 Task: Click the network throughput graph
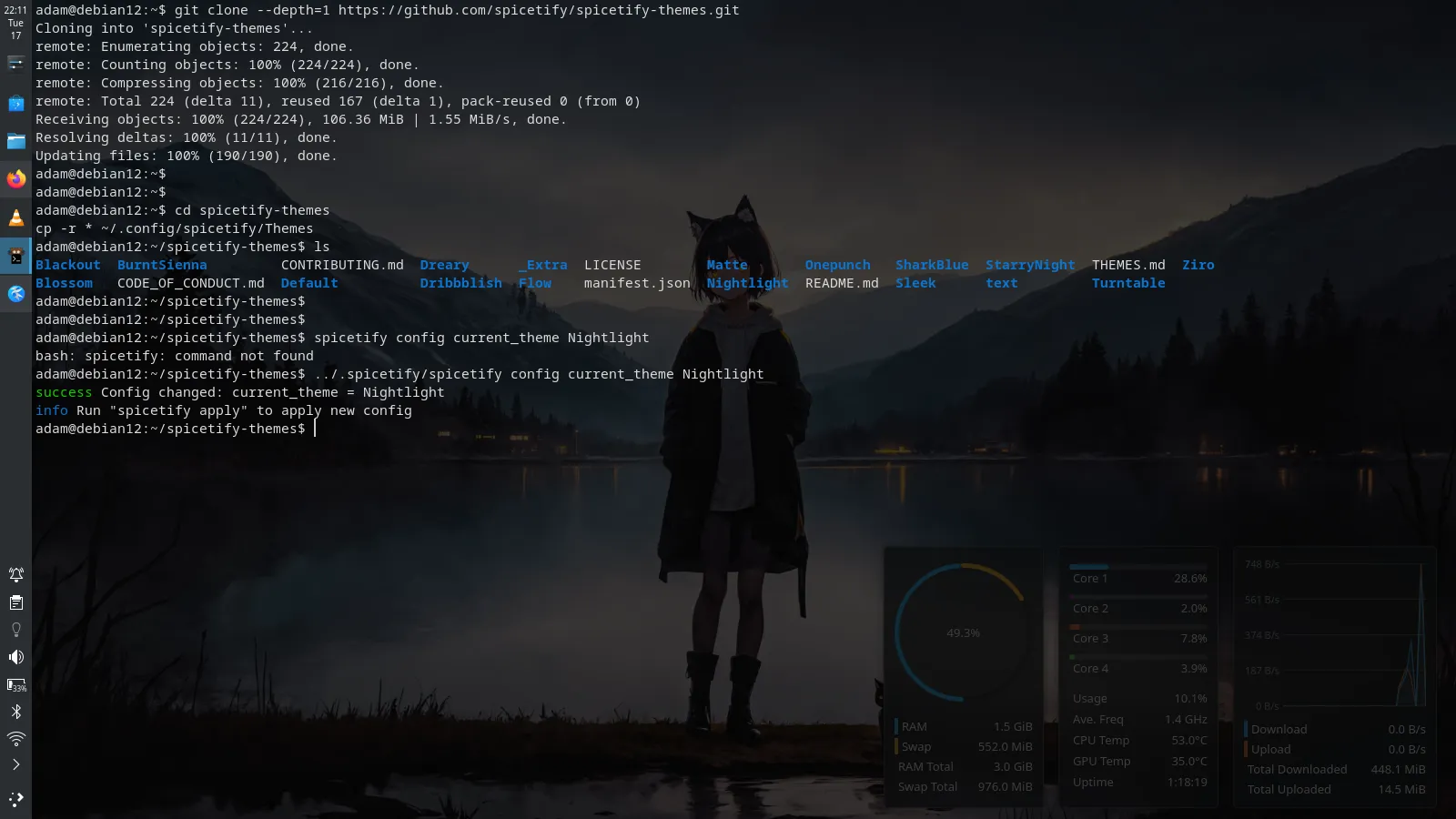1334,634
